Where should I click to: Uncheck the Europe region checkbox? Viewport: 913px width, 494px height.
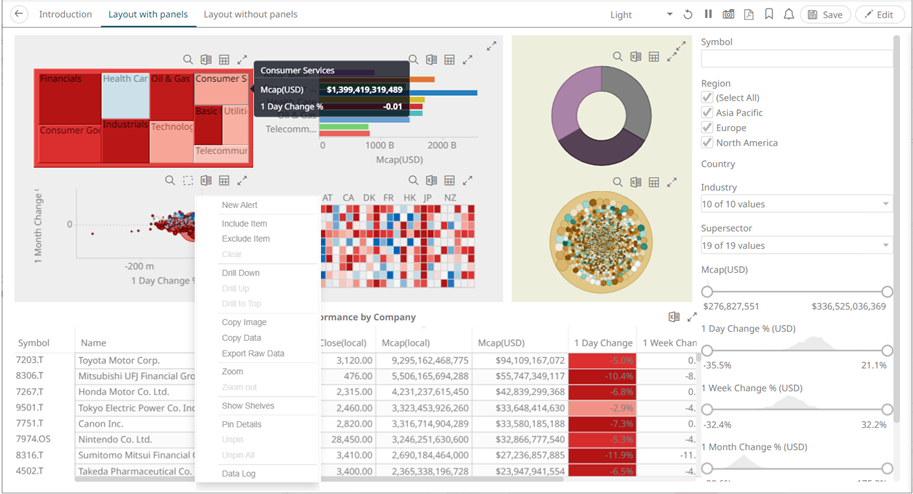click(708, 128)
